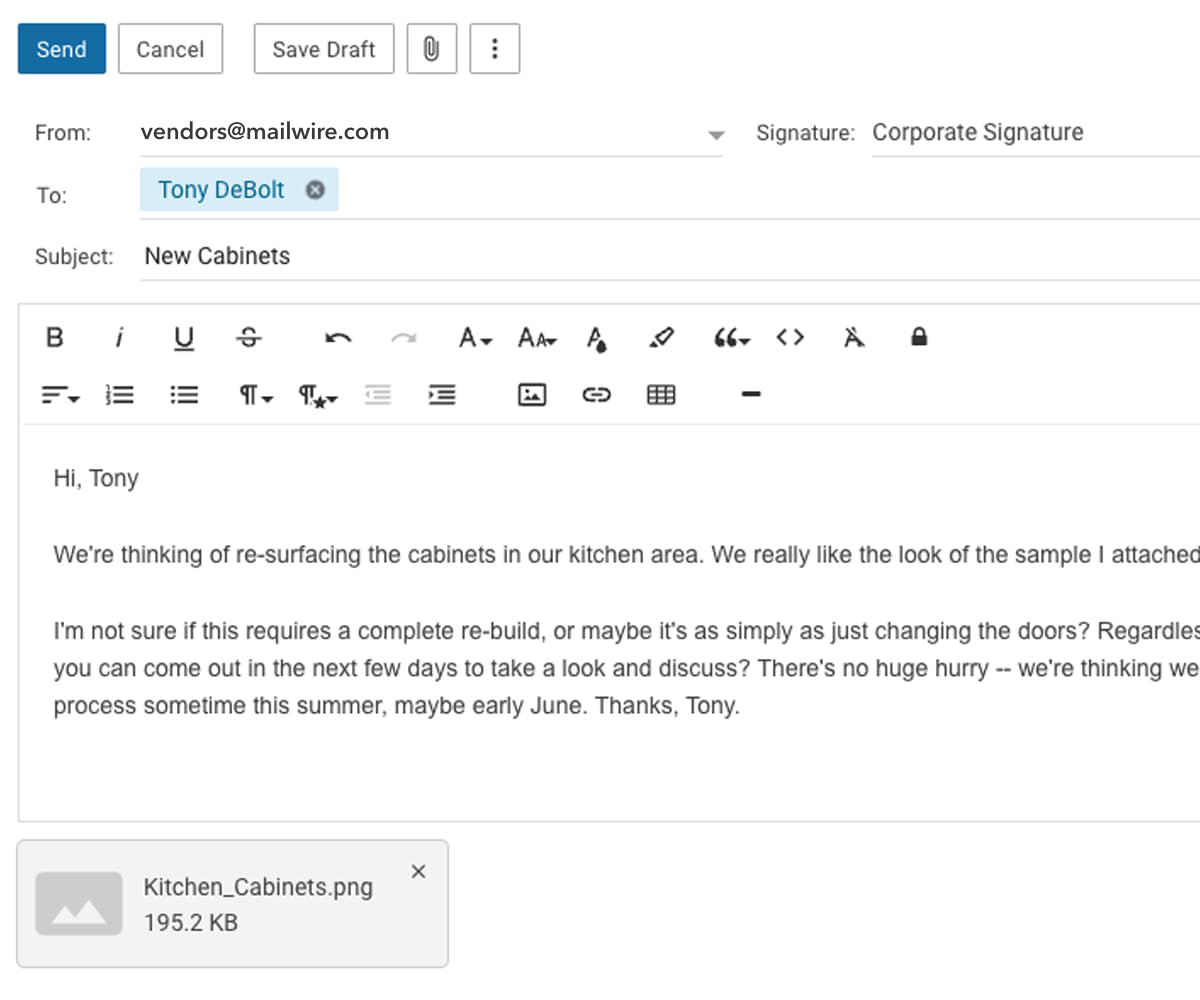Insert an image into the email body
This screenshot has height=1000, width=1200.
coord(531,394)
